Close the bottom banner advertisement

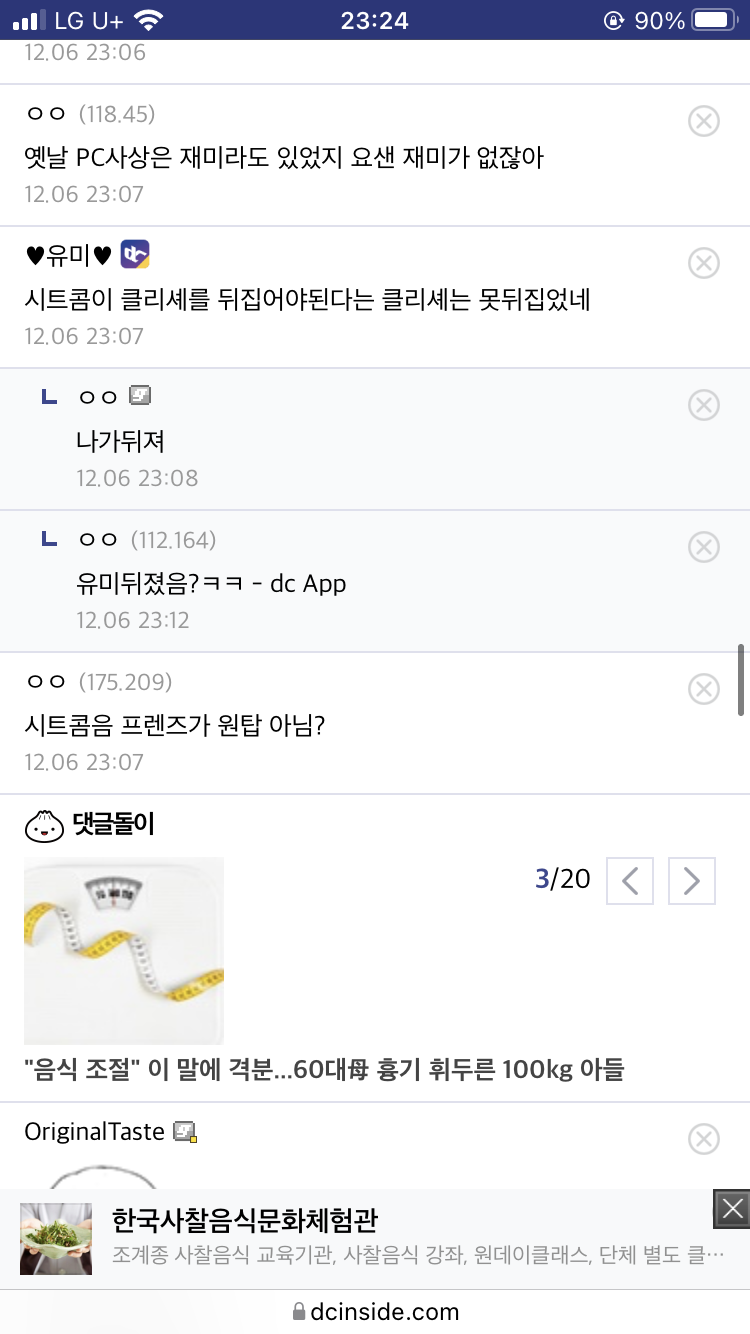click(733, 1208)
